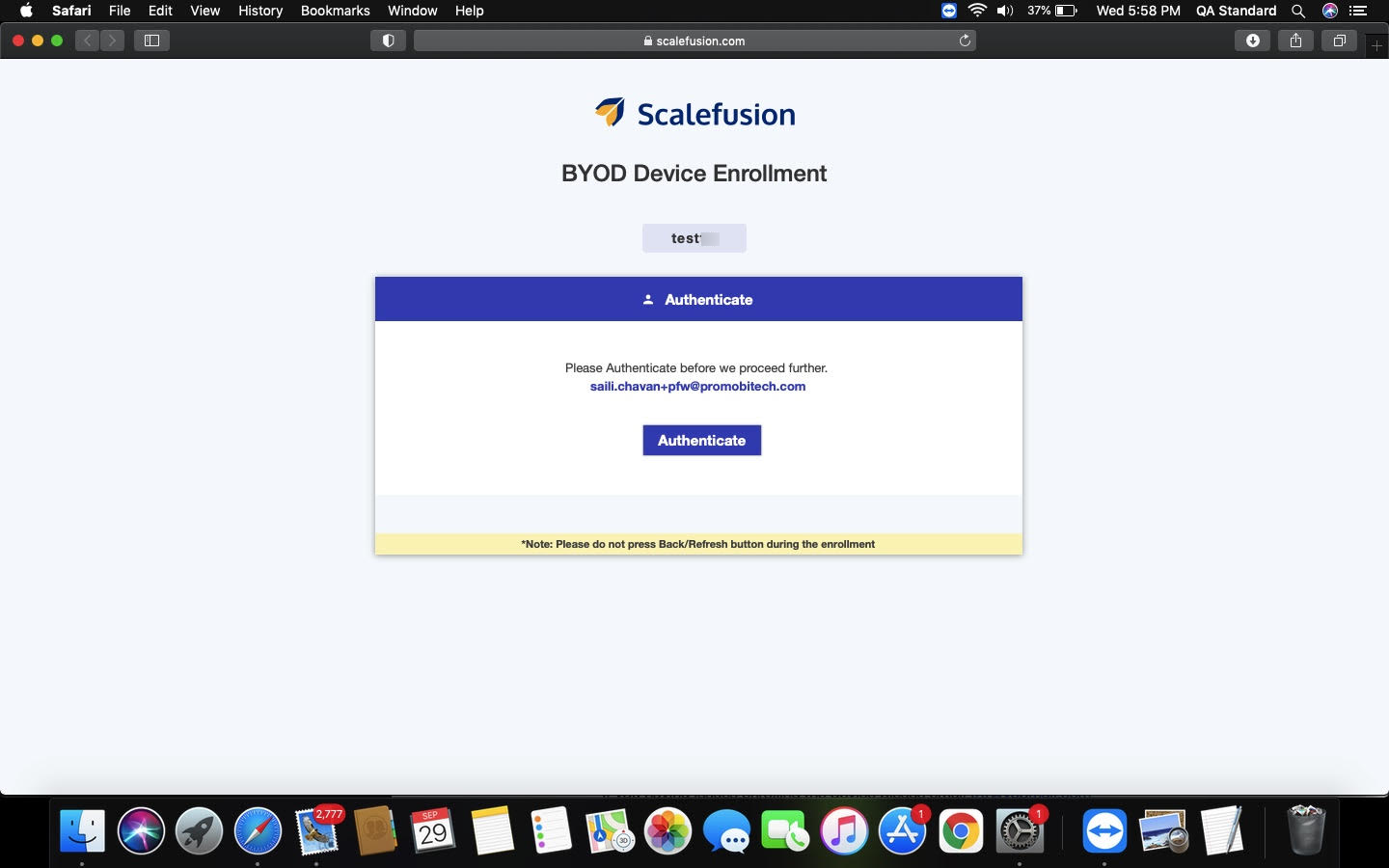This screenshot has height=868, width=1389.
Task: Open Photos from the Dock
Action: coord(667,831)
